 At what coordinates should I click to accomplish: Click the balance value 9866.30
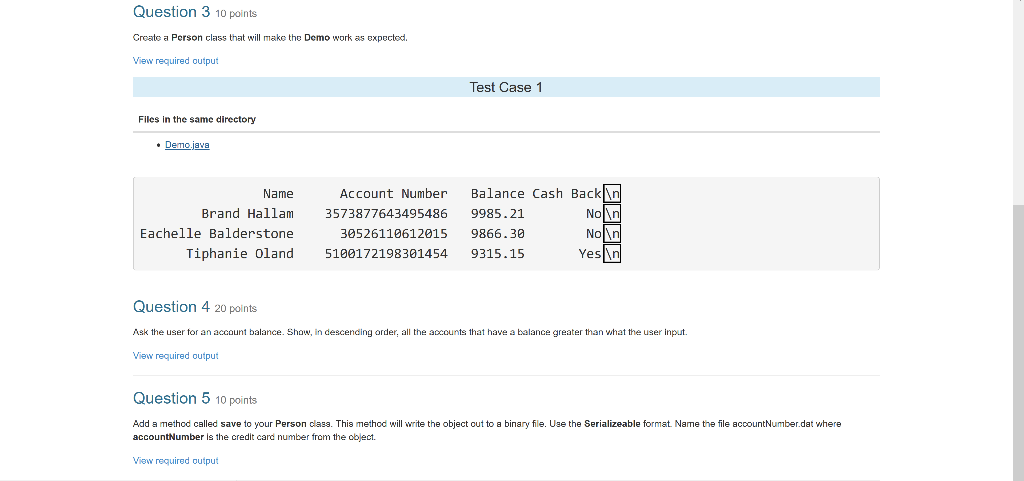click(x=498, y=234)
